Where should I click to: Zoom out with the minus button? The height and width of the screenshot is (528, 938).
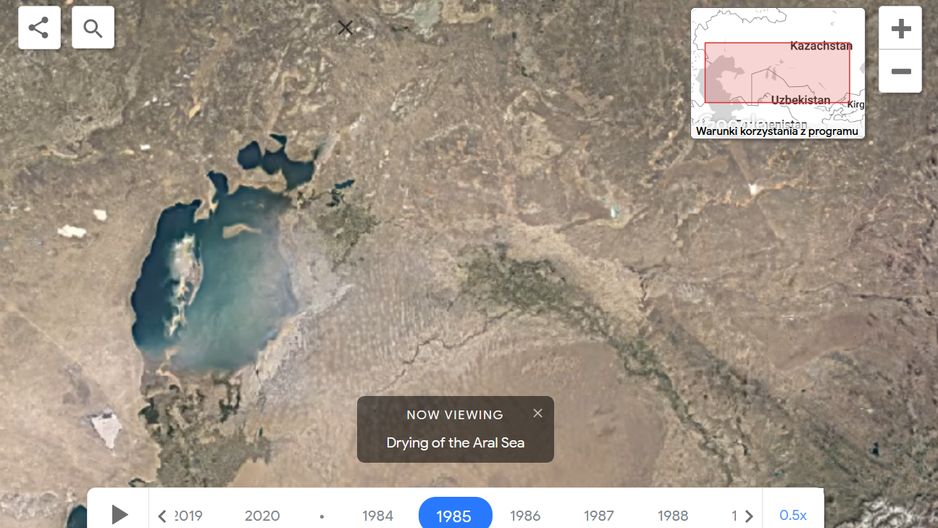pos(900,71)
